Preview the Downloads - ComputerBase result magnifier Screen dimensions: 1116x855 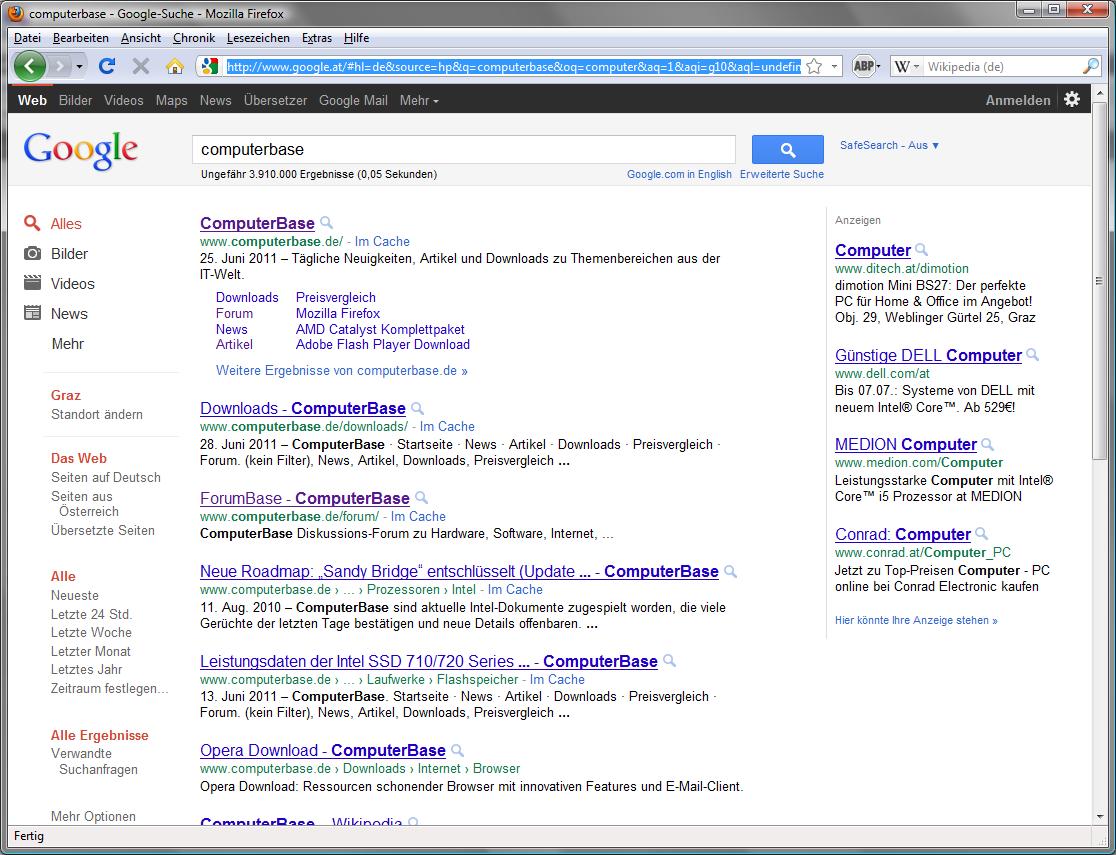(418, 409)
